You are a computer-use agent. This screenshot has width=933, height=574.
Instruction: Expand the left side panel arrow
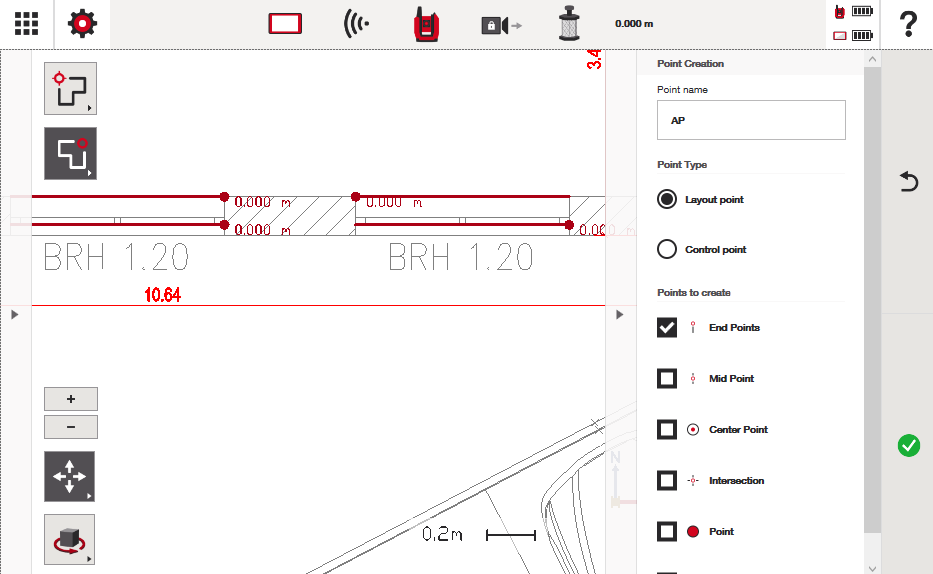15,314
